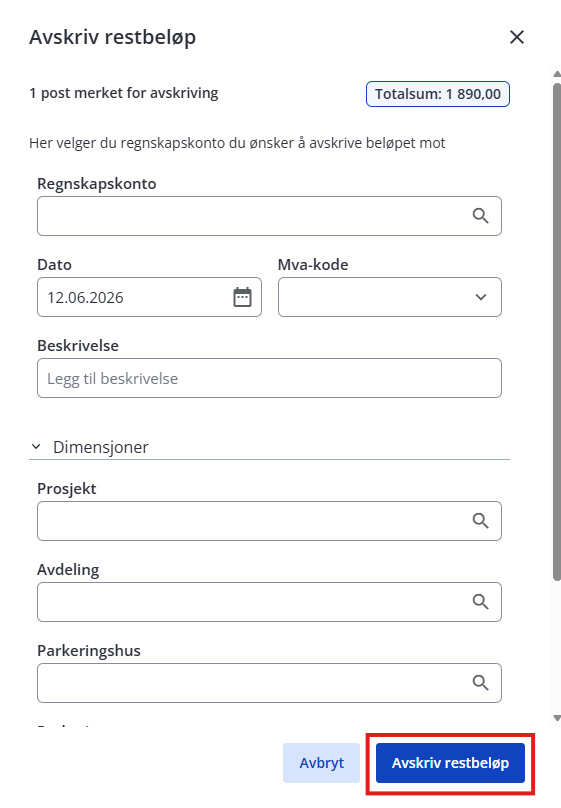The width and height of the screenshot is (561, 808).
Task: Click into the Dato field showing 12.06.2026
Action: click(149, 297)
